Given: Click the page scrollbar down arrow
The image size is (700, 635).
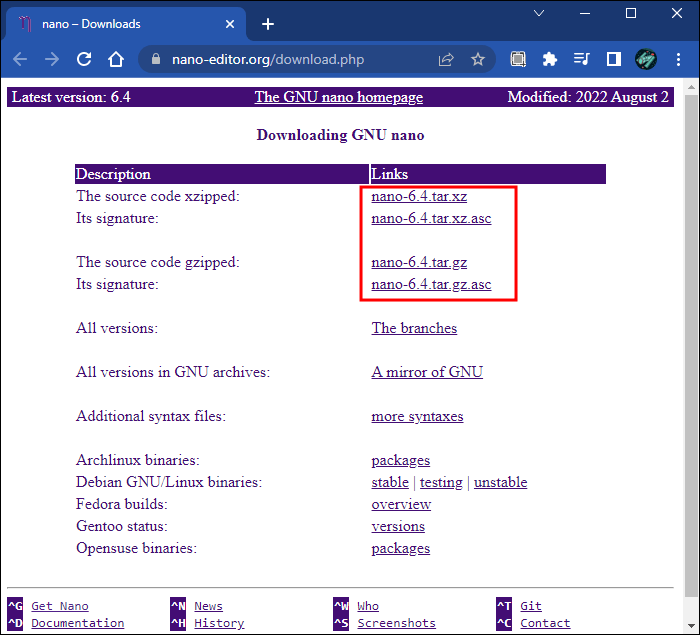Looking at the screenshot, I should pos(692,626).
